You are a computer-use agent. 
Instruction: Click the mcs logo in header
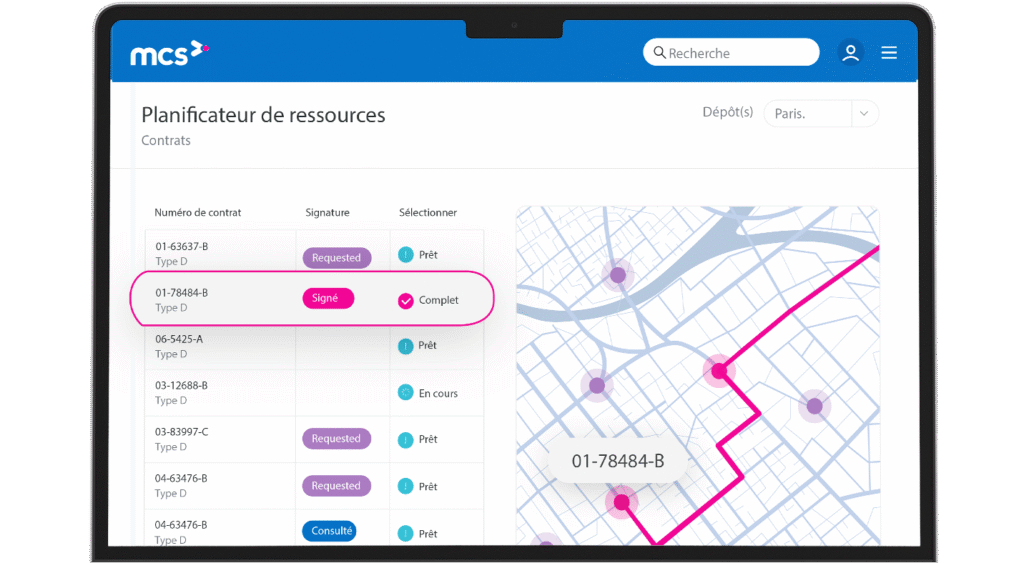click(x=169, y=54)
